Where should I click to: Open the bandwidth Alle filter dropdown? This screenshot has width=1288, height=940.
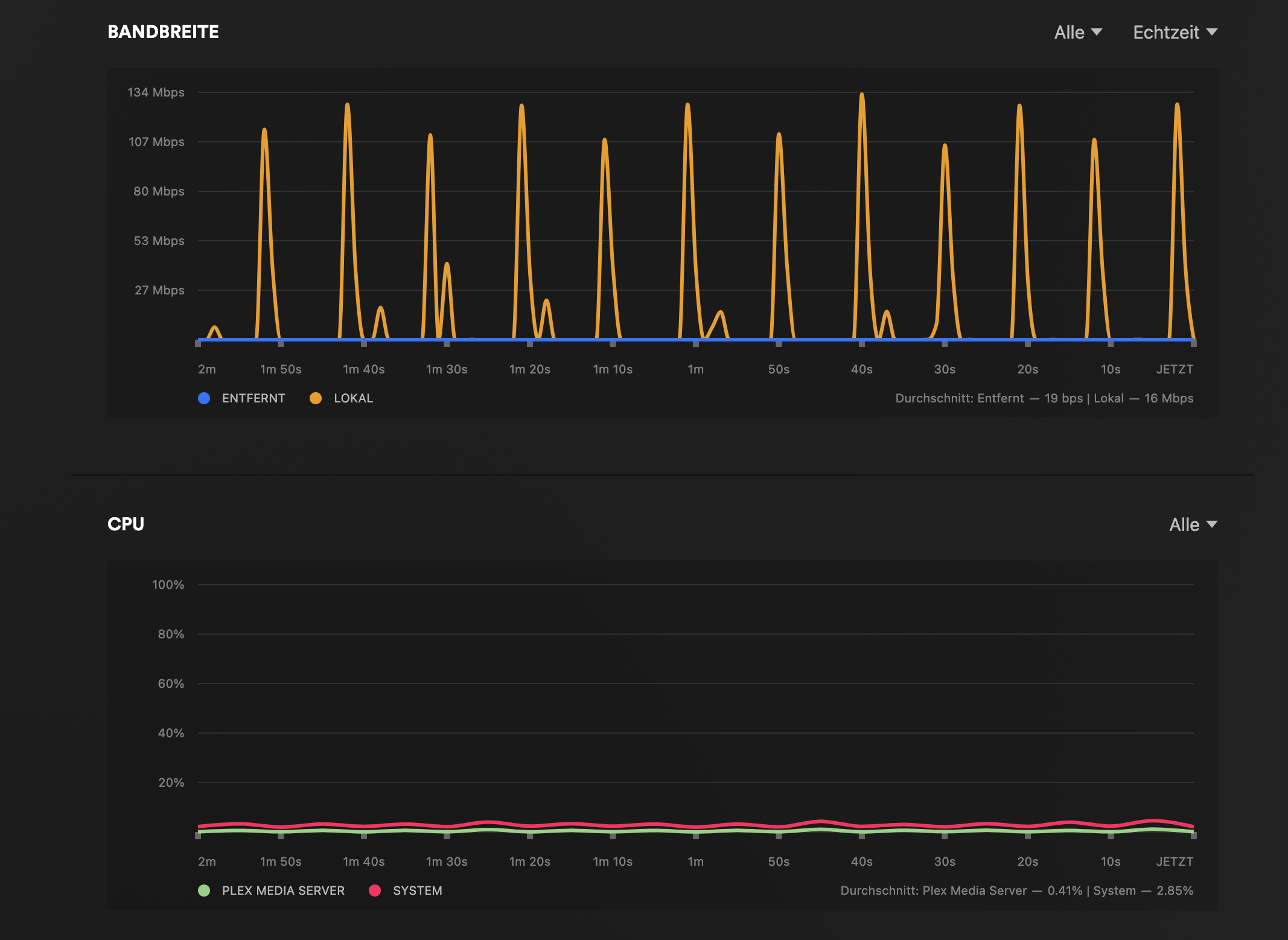click(x=1077, y=33)
